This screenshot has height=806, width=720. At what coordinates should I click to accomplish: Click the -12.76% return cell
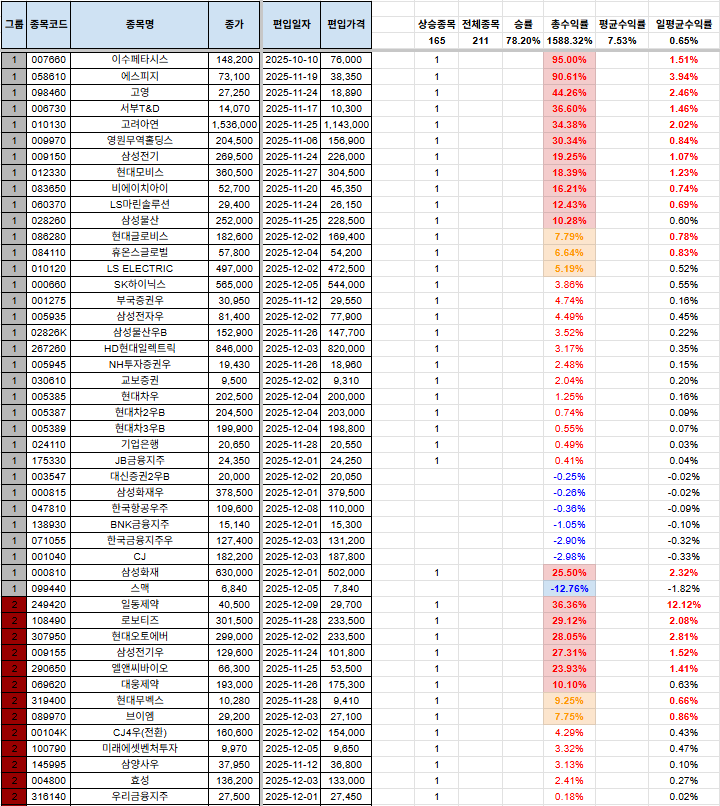coord(569,588)
